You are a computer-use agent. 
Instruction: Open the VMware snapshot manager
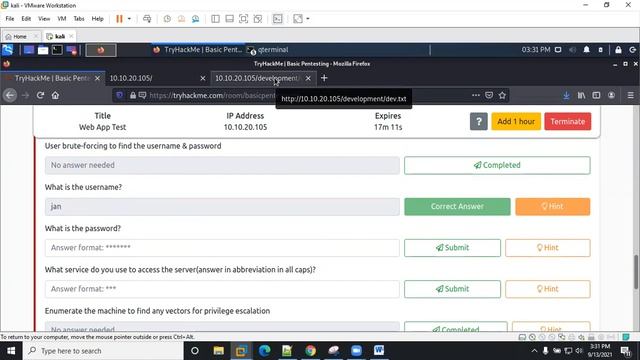click(196, 19)
